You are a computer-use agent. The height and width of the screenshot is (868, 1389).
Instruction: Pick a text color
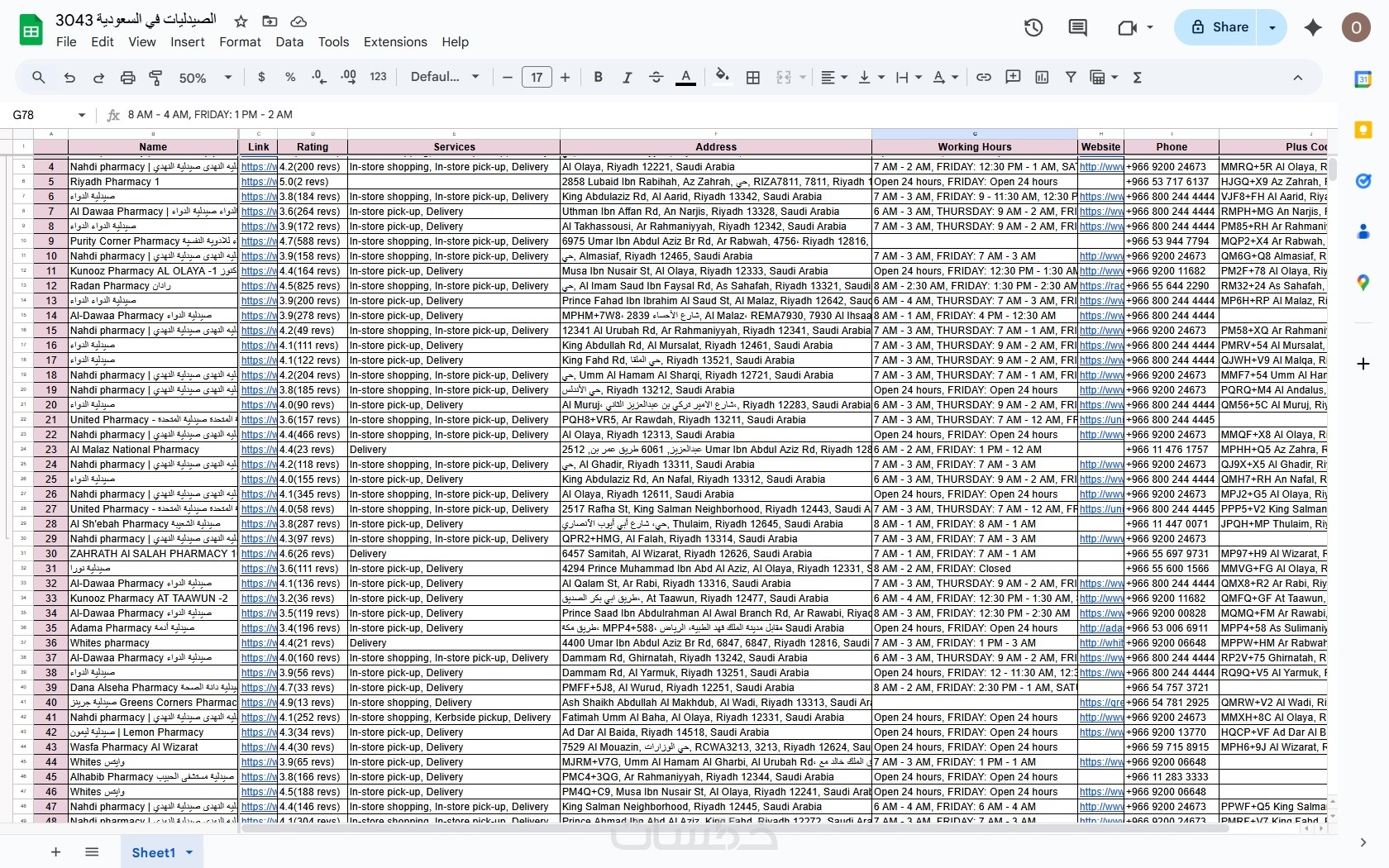pyautogui.click(x=685, y=77)
